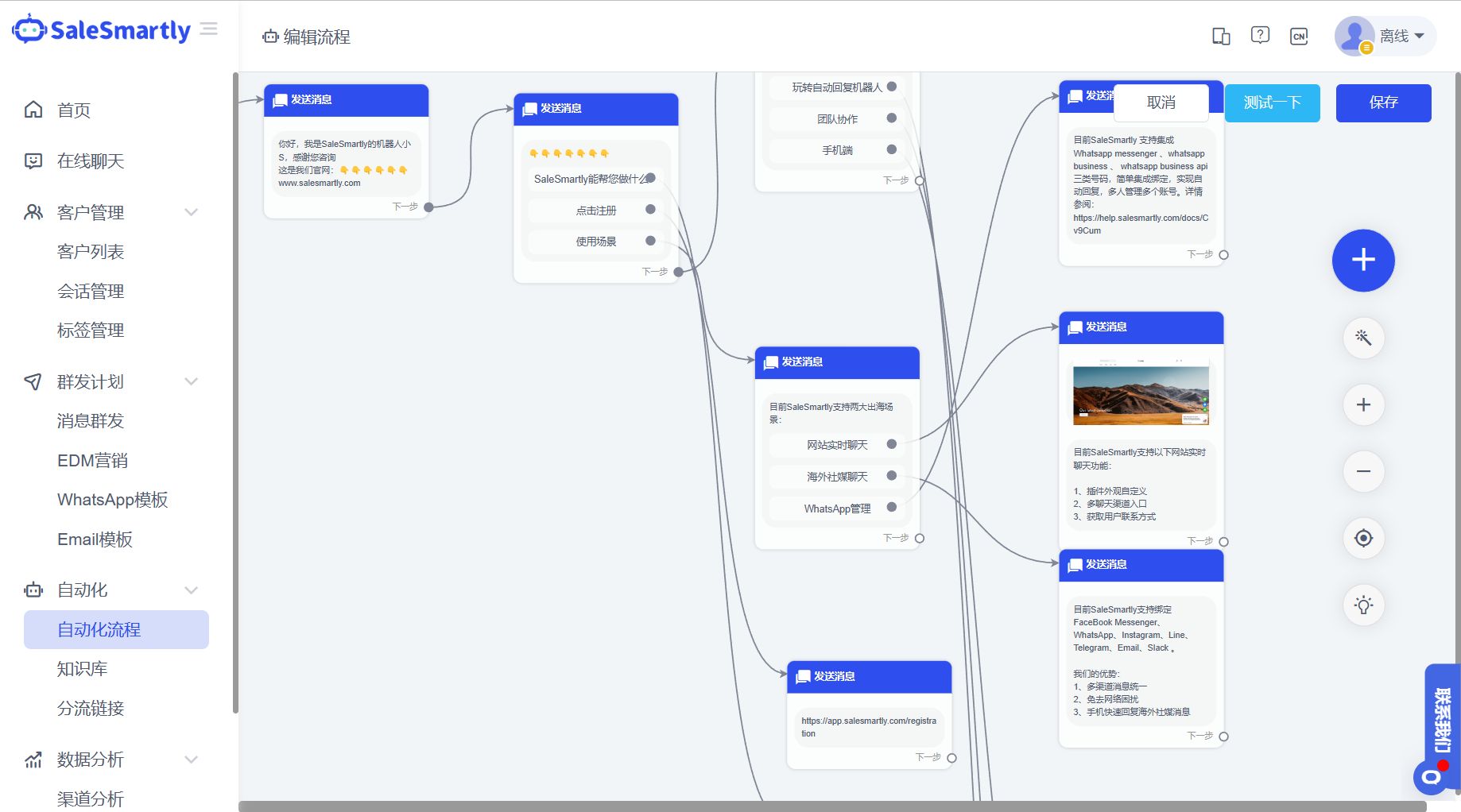Open the 离线 status dropdown

(x=1402, y=36)
